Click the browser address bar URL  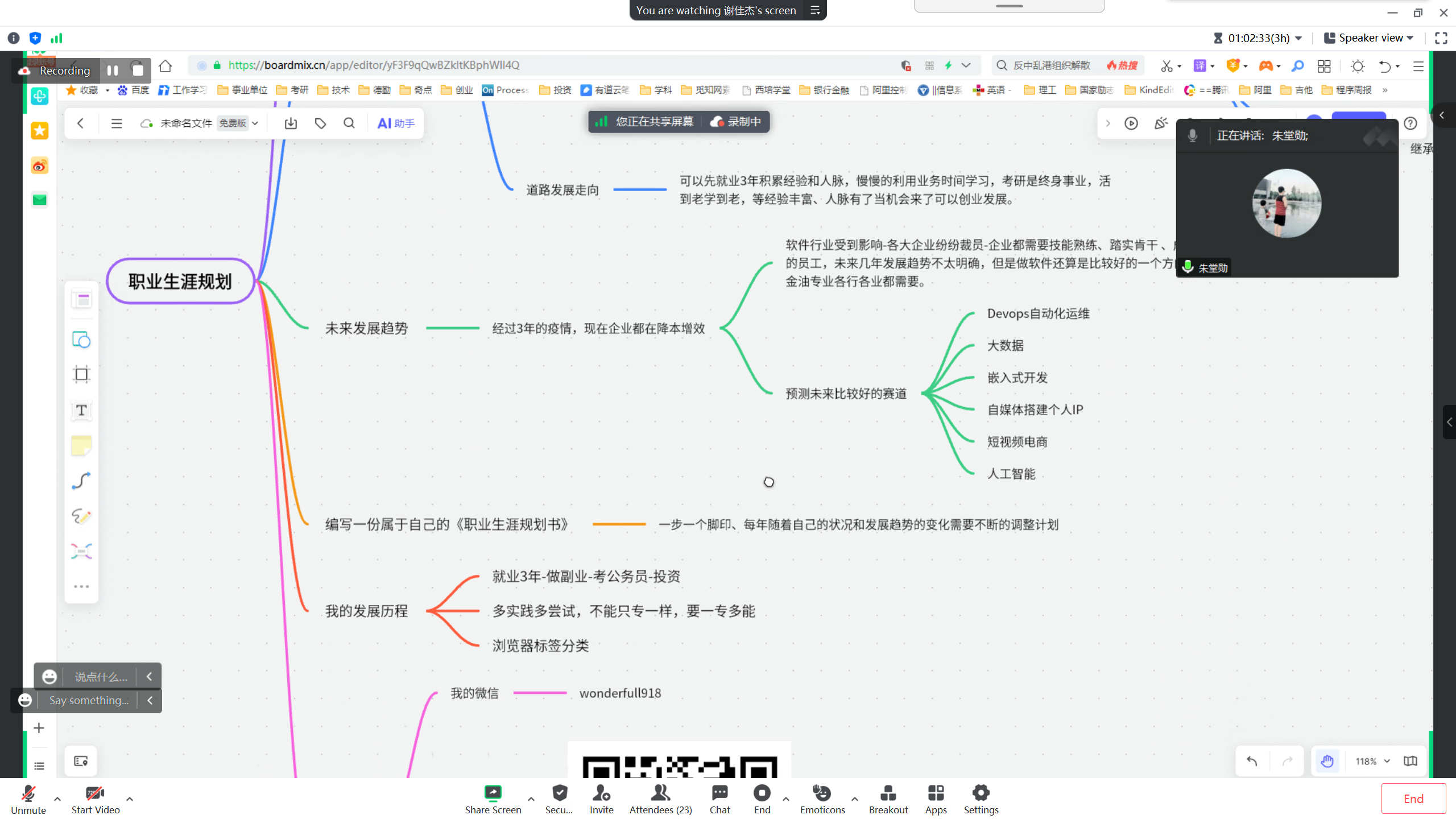(374, 65)
